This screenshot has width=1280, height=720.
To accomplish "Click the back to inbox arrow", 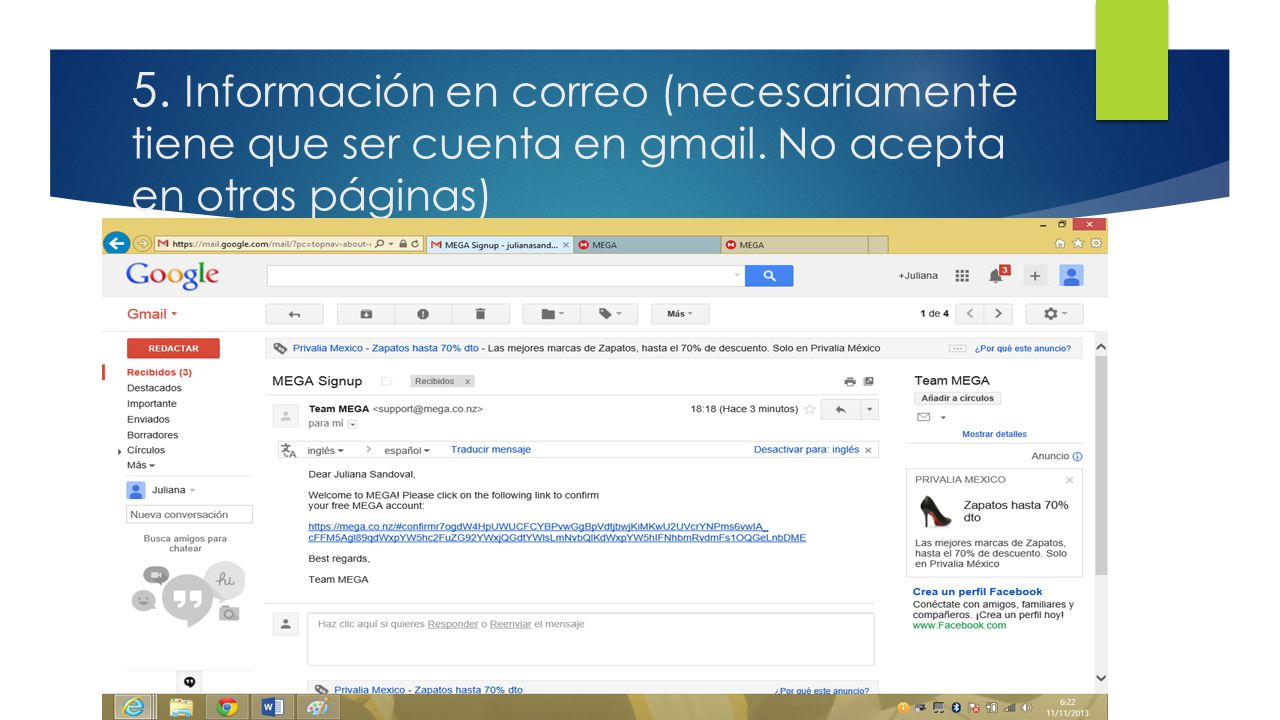I will pos(294,314).
